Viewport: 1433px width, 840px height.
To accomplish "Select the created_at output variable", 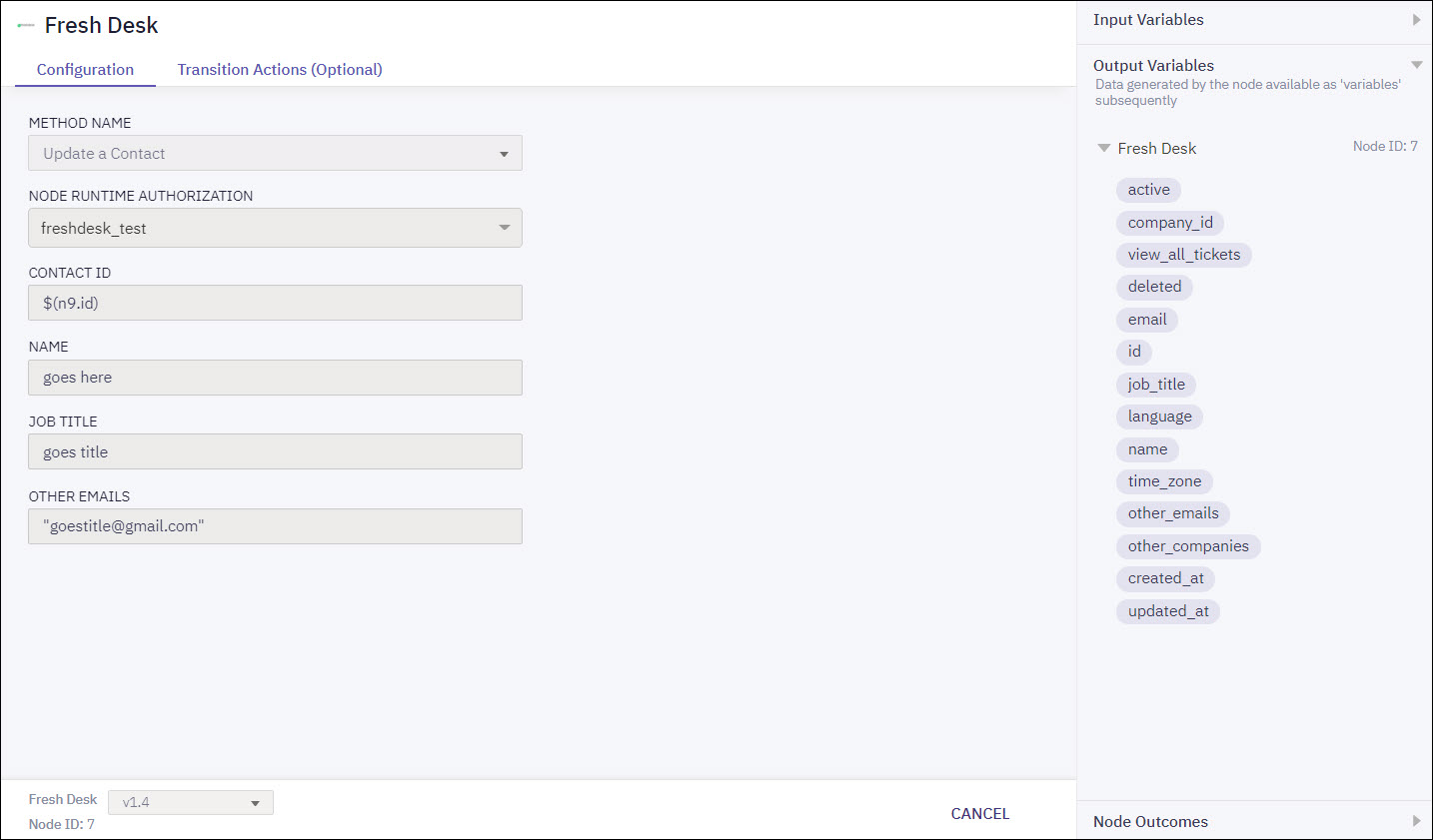I will coord(1165,578).
